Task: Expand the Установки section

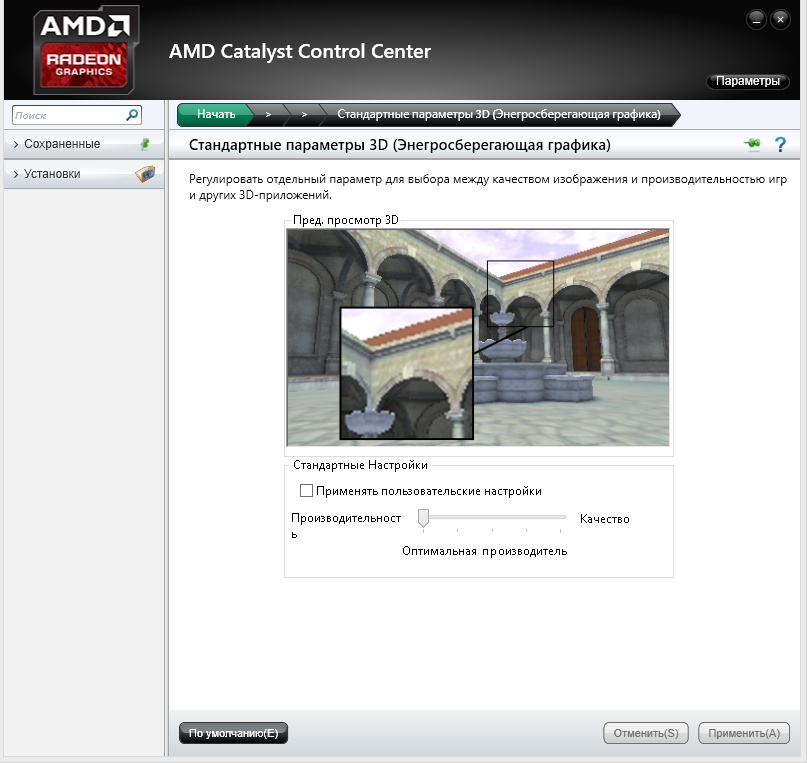Action: [84, 174]
